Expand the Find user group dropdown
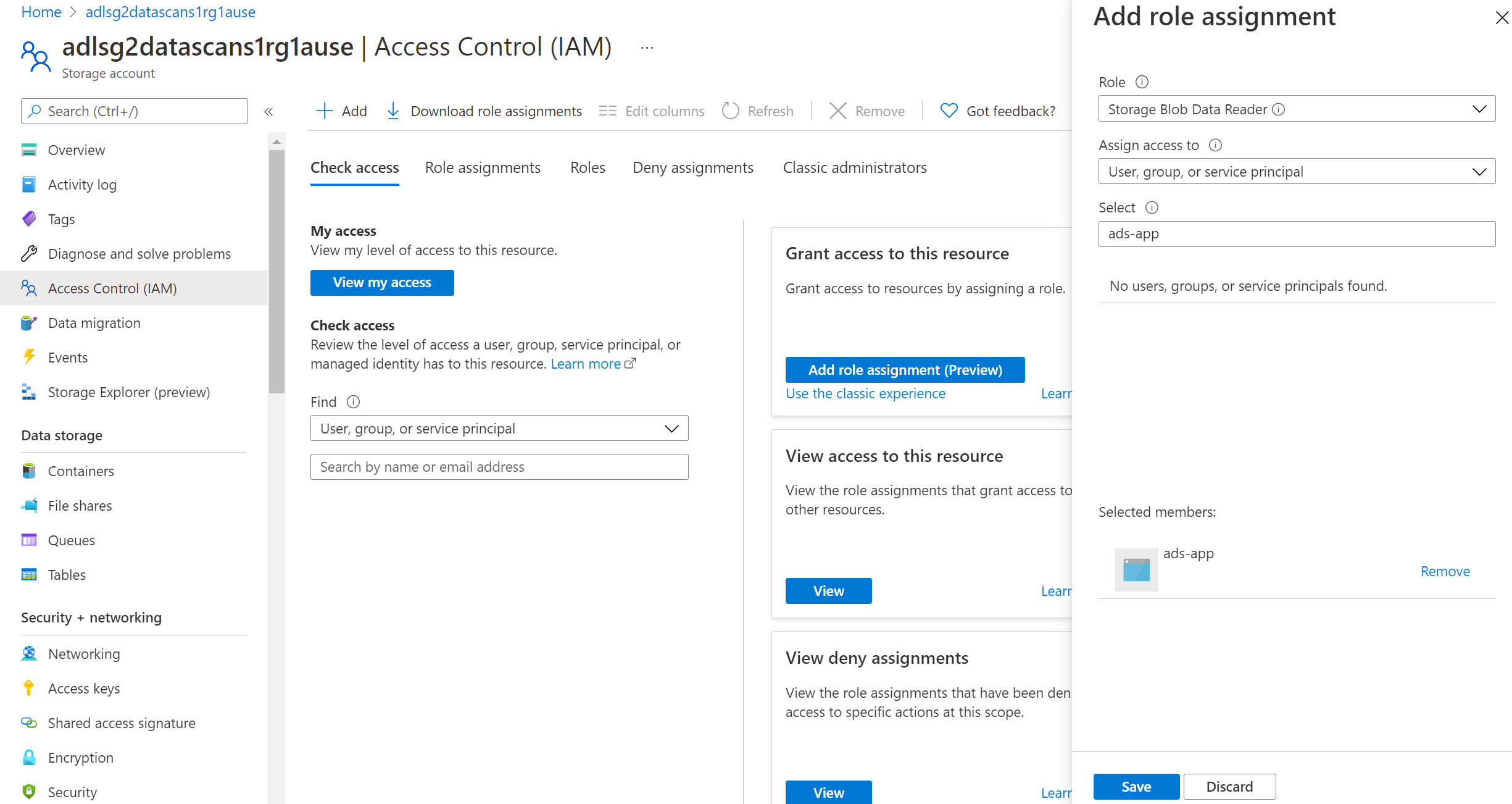Screen dimensions: 1512x804 point(672,428)
